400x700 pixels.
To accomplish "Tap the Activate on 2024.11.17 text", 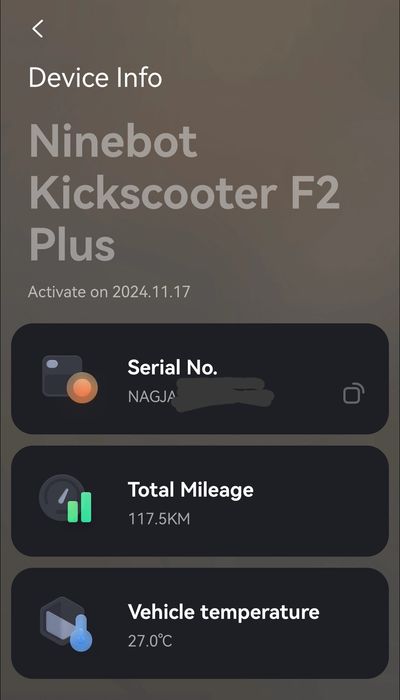I will (109, 292).
